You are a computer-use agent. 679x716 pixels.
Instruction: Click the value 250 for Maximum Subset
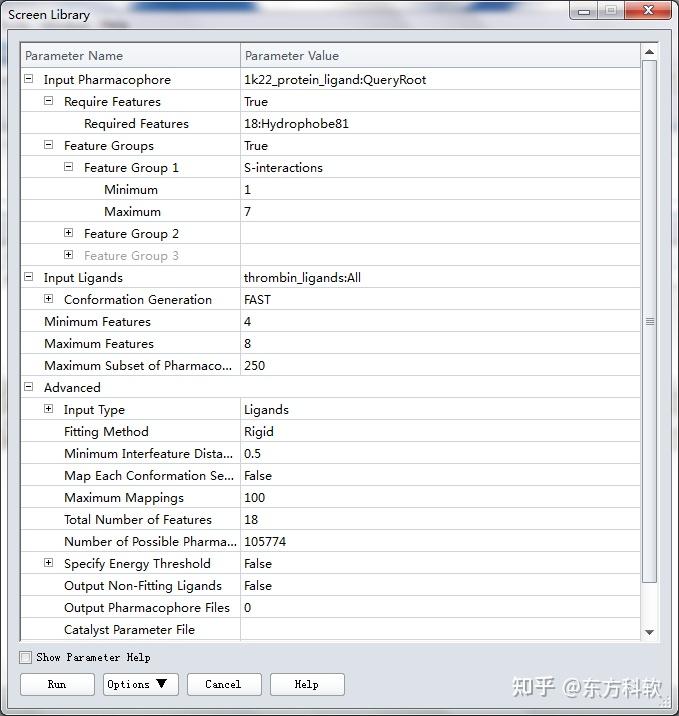coord(254,365)
